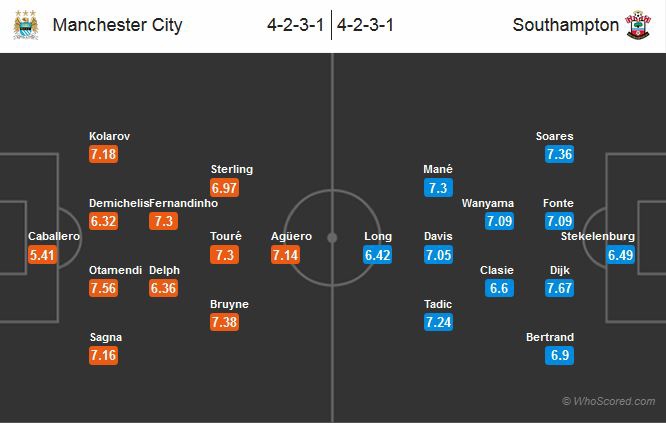Click the Bertrand player name
666x423 pixels.
pyautogui.click(x=550, y=337)
